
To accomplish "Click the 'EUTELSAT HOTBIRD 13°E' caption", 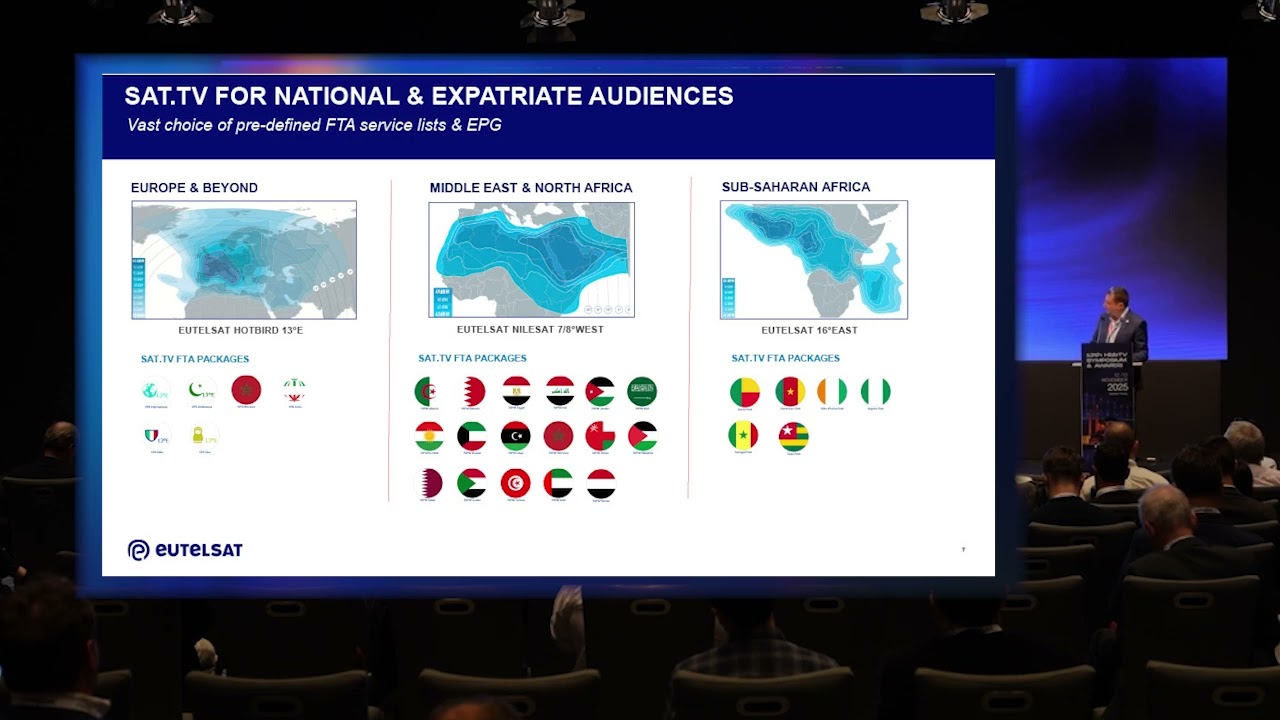I will [241, 330].
